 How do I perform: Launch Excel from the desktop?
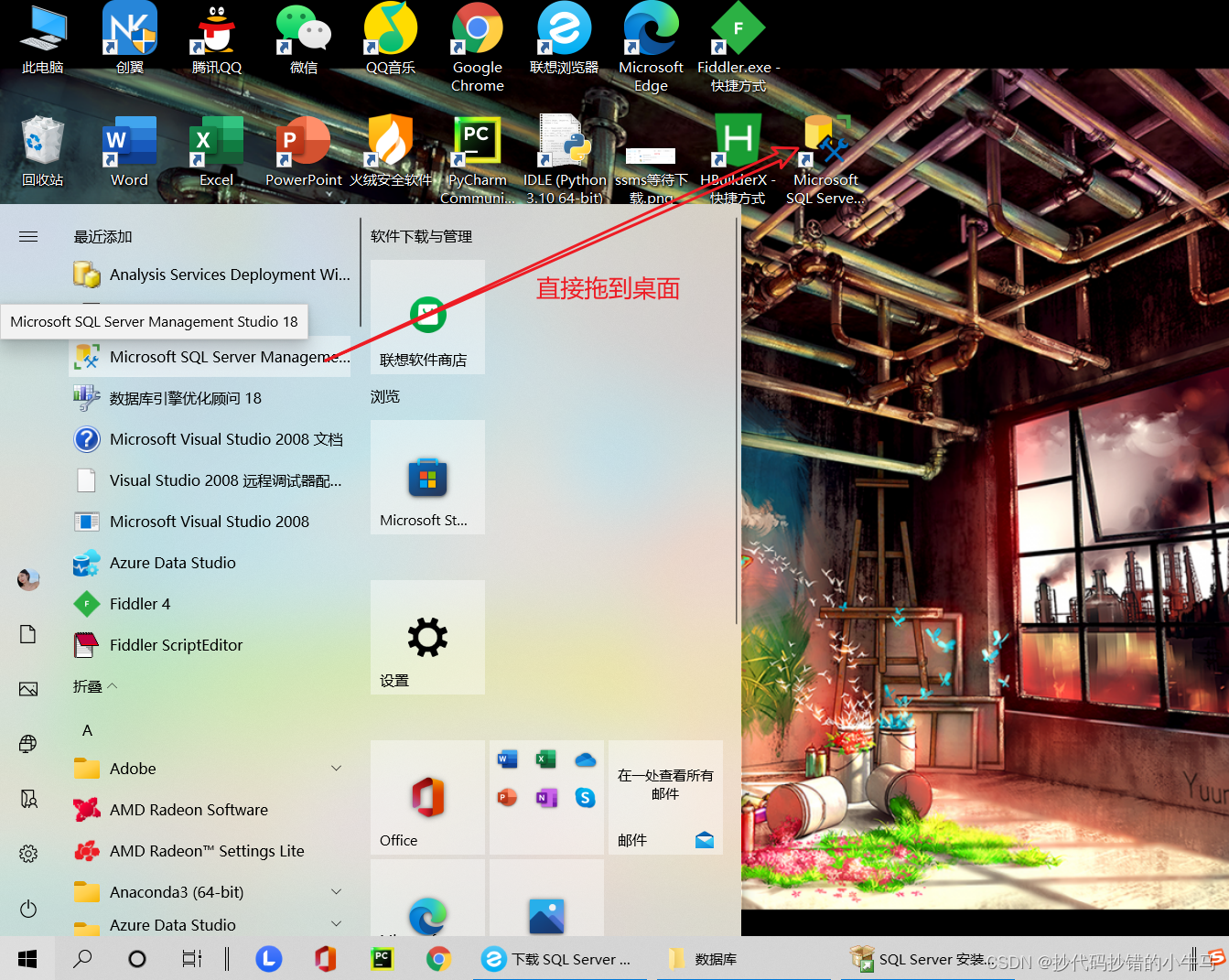(217, 153)
